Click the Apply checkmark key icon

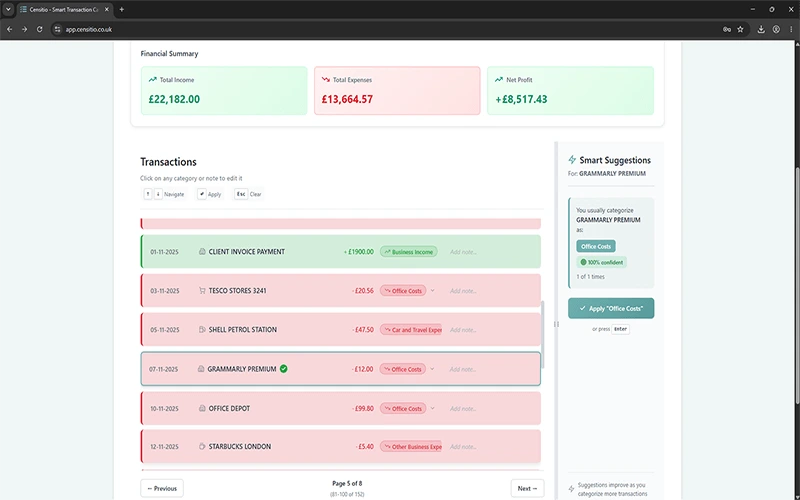tap(202, 194)
